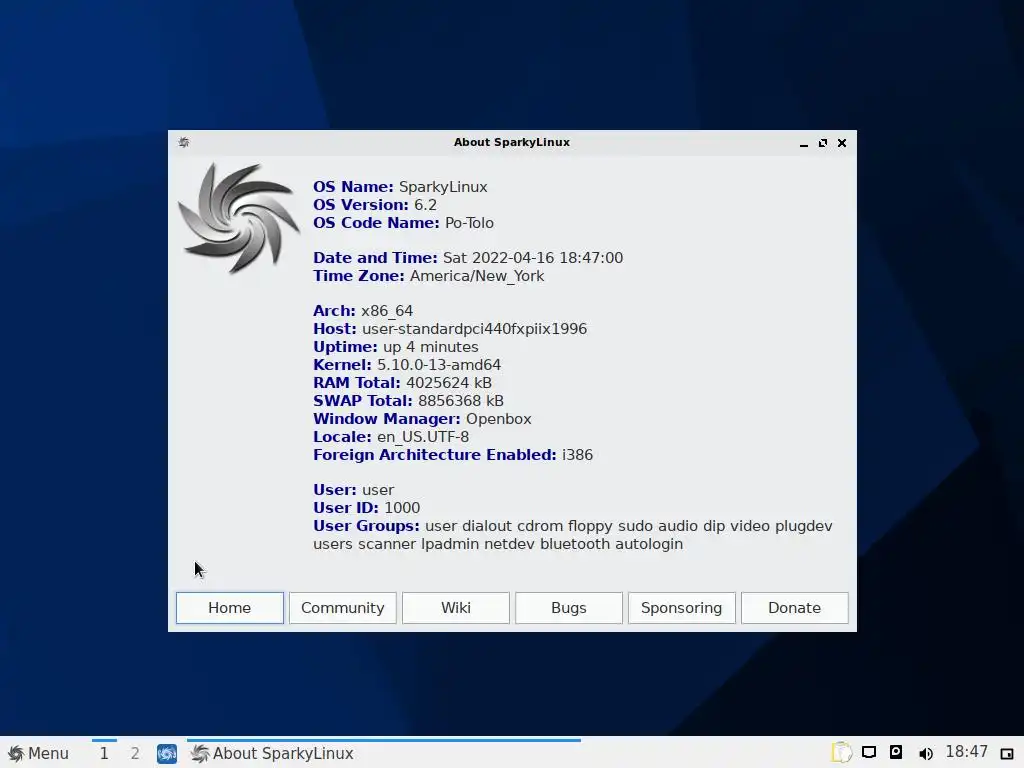Open the Community button
This screenshot has height=768, width=1024.
[343, 608]
